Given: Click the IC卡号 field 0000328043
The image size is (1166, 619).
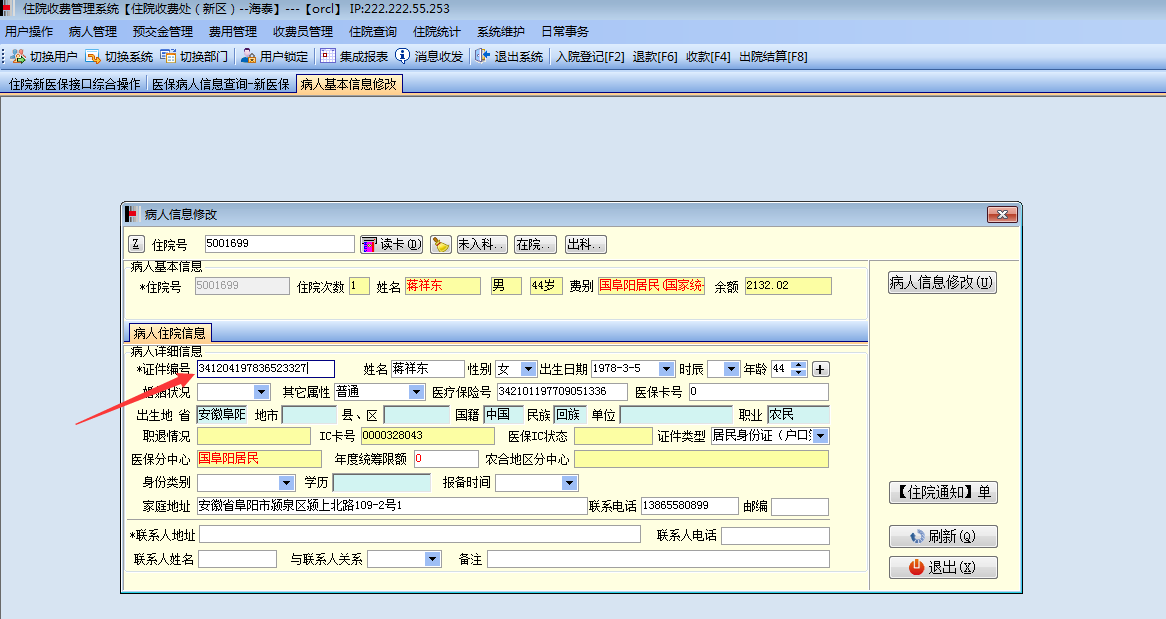Looking at the screenshot, I should 428,436.
